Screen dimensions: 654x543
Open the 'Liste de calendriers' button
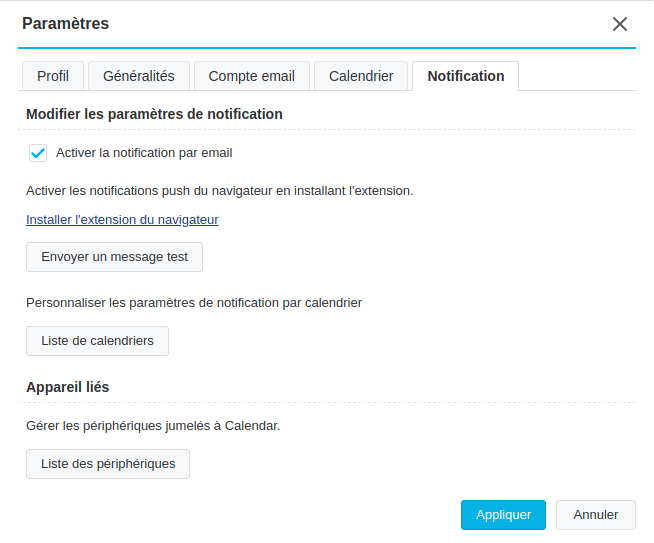[97, 341]
